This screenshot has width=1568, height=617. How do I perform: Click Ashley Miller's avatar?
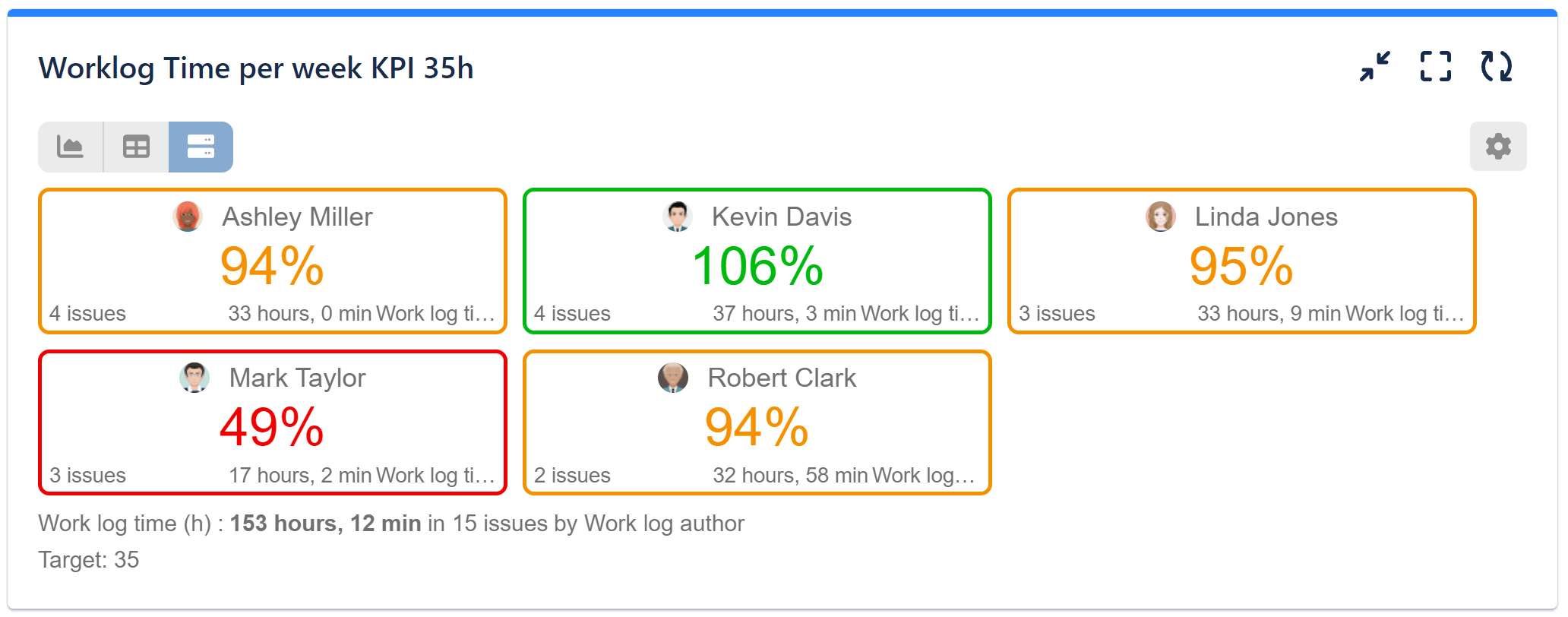[x=188, y=217]
